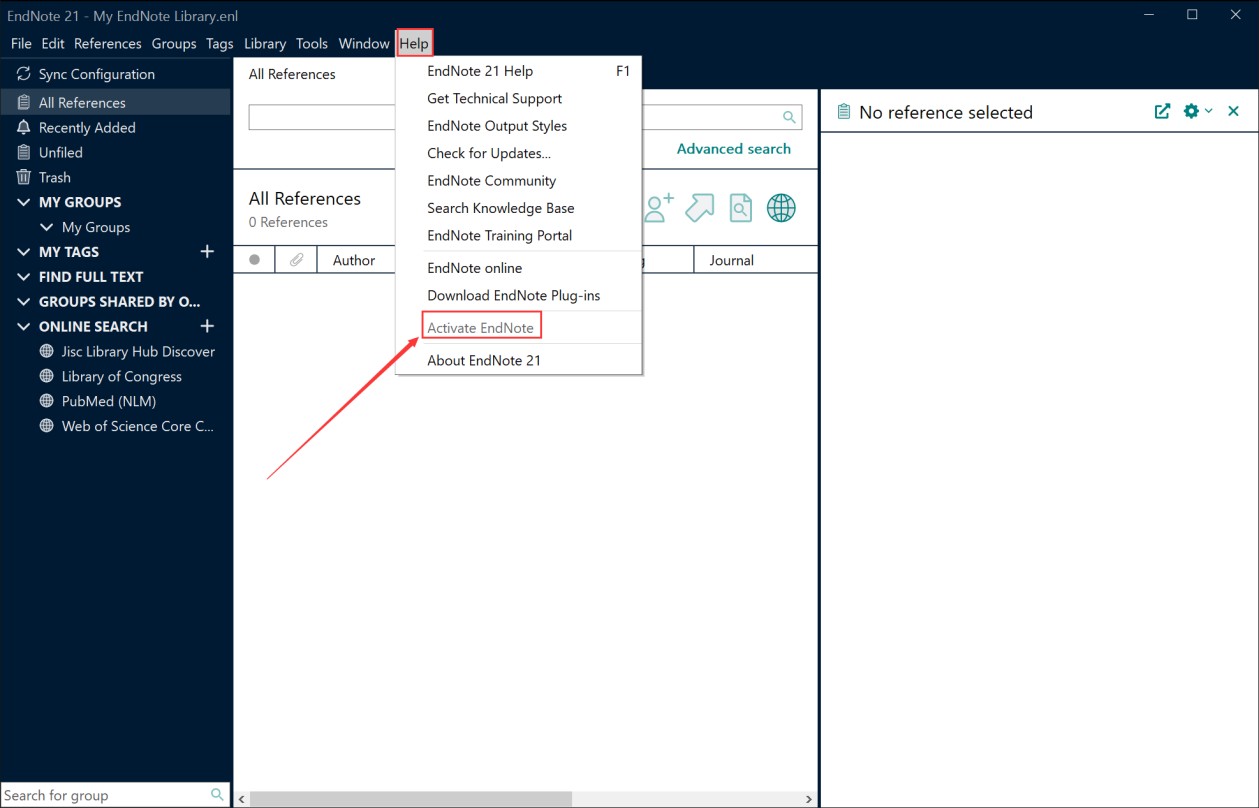Click the settings gear in reference panel

(1191, 112)
